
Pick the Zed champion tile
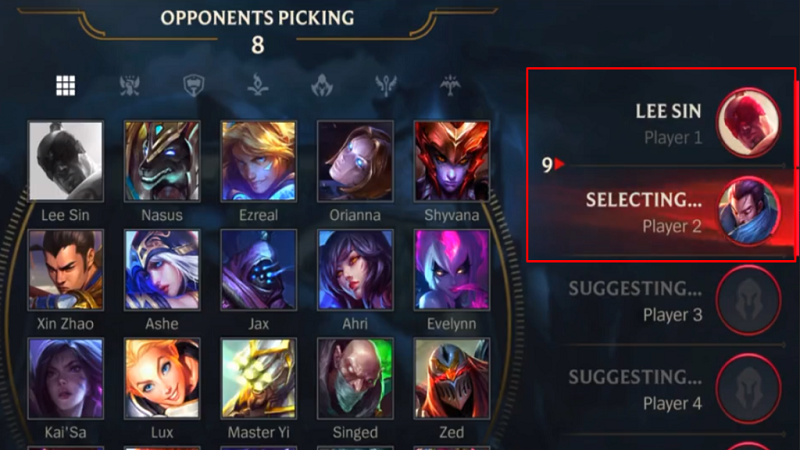tap(452, 379)
